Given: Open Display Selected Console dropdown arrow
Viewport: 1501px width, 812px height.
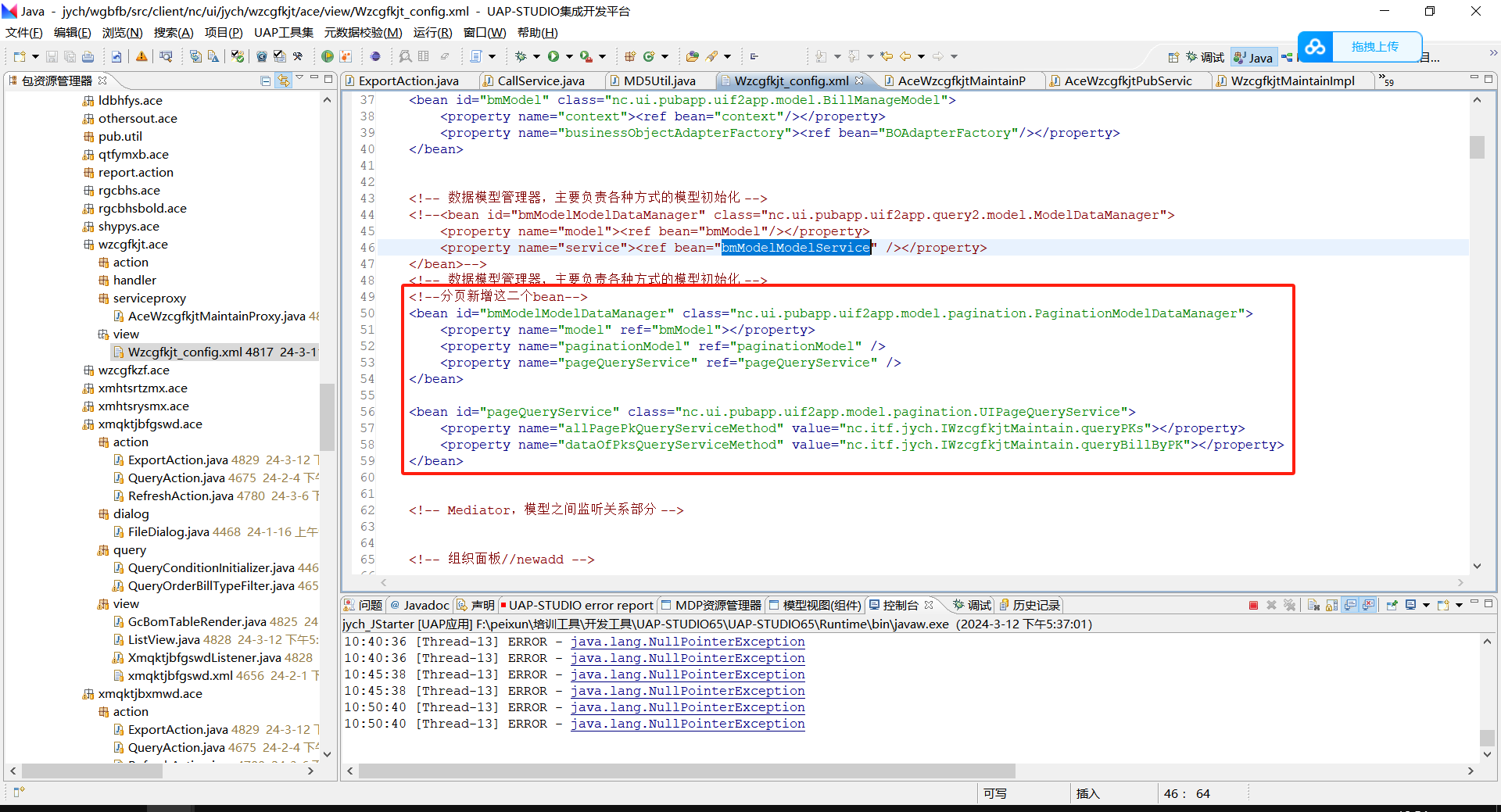Looking at the screenshot, I should click(1426, 605).
